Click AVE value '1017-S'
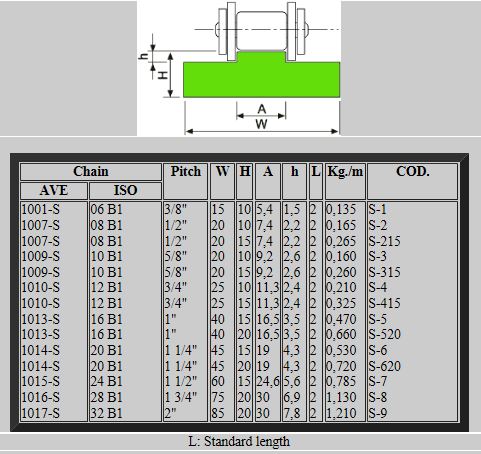 [40, 413]
